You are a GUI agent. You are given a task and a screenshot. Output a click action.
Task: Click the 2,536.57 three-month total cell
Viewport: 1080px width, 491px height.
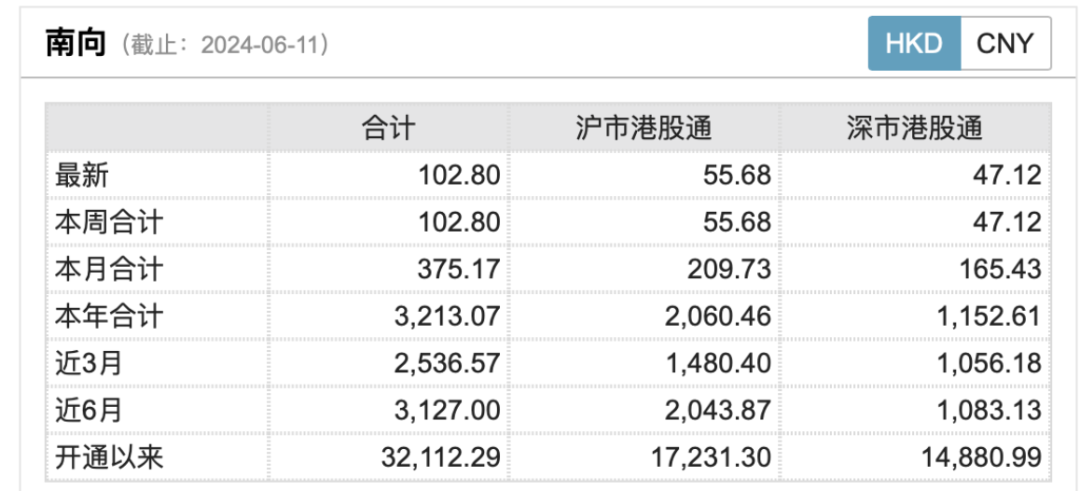pyautogui.click(x=447, y=363)
